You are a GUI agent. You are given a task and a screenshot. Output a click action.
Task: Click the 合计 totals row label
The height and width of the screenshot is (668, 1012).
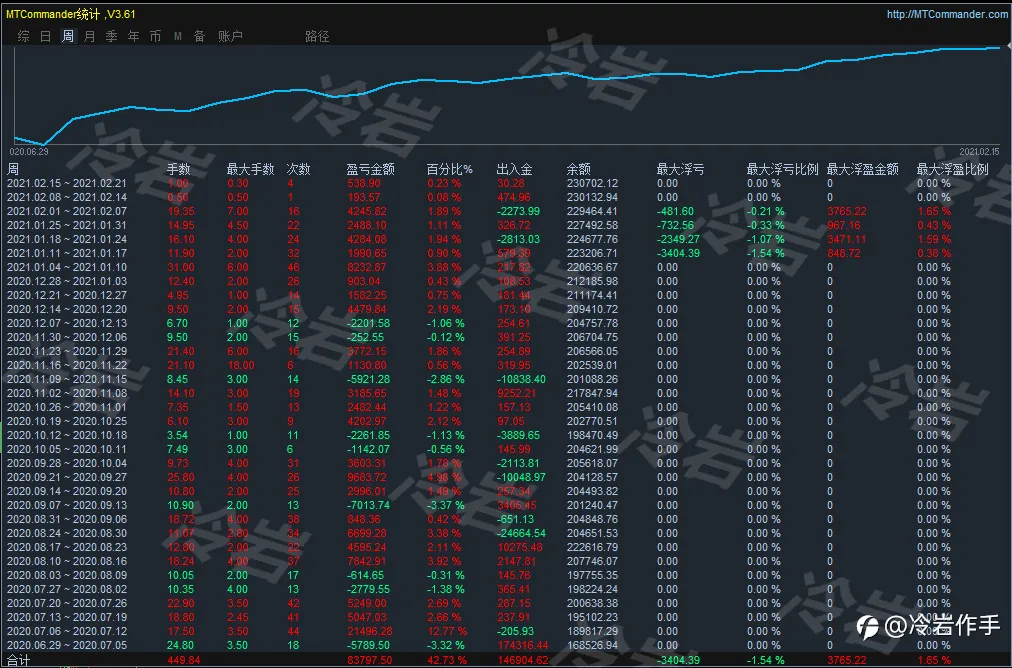18,660
